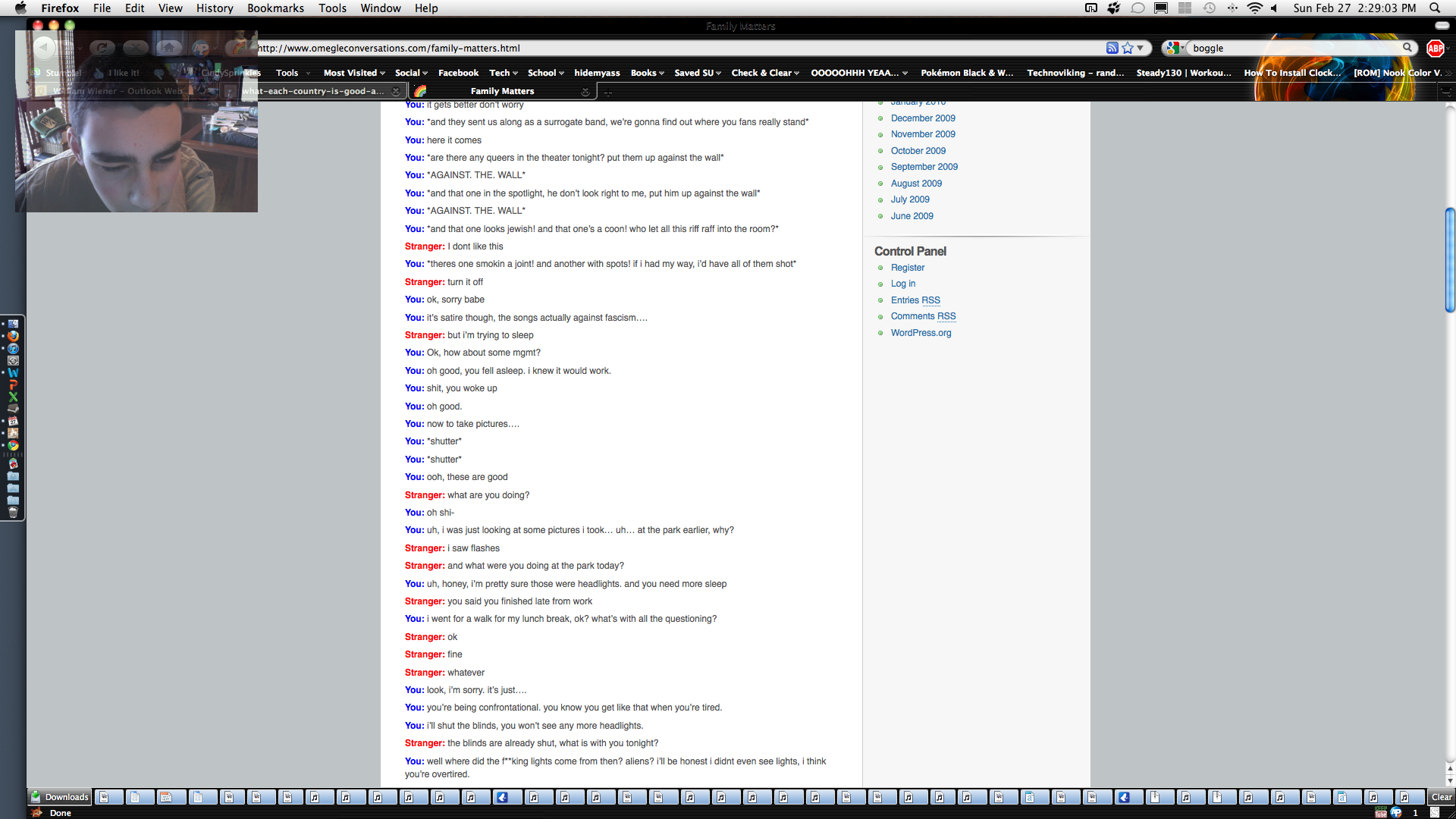Click the magnifying glass in the search box

1407,48
